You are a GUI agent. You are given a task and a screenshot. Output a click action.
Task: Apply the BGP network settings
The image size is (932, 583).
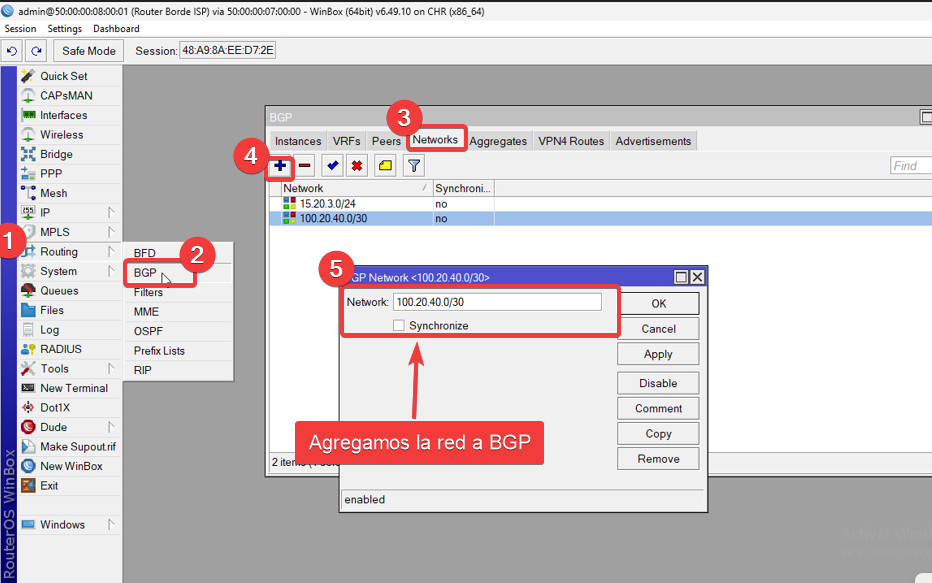tap(657, 353)
